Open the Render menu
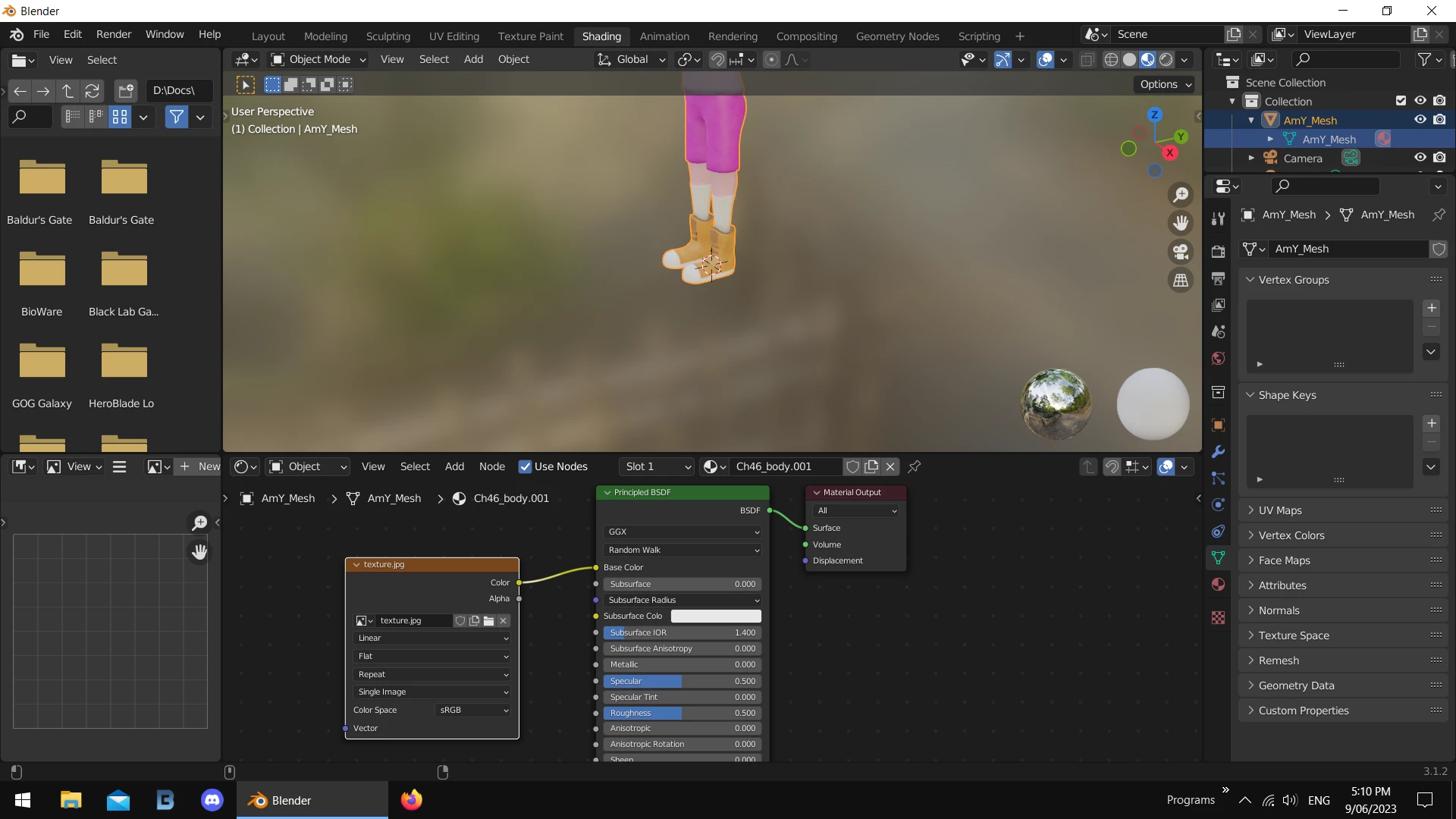1456x819 pixels. [114, 35]
